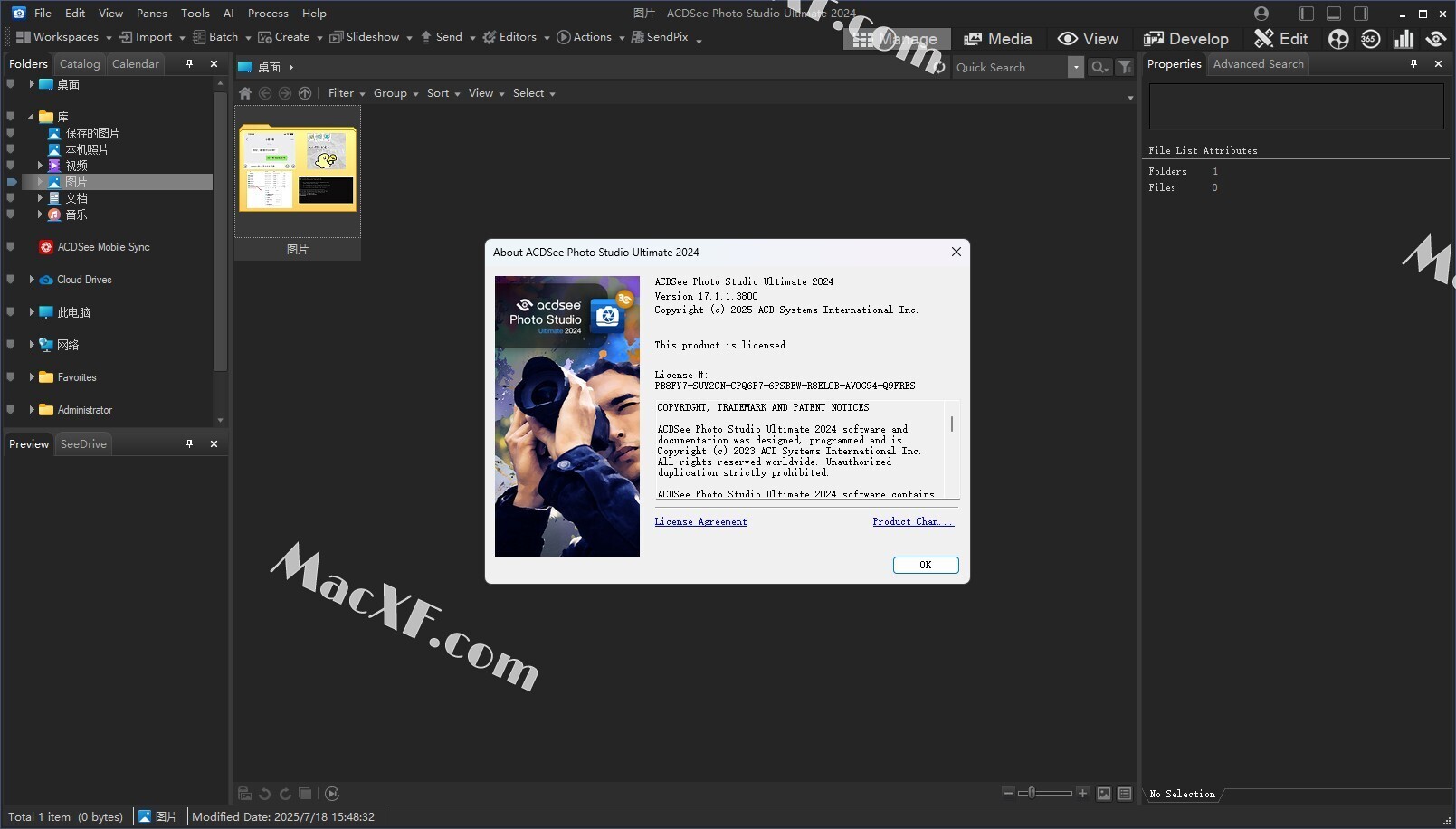
Task: Open the user account profile icon
Action: pyautogui.click(x=1261, y=14)
